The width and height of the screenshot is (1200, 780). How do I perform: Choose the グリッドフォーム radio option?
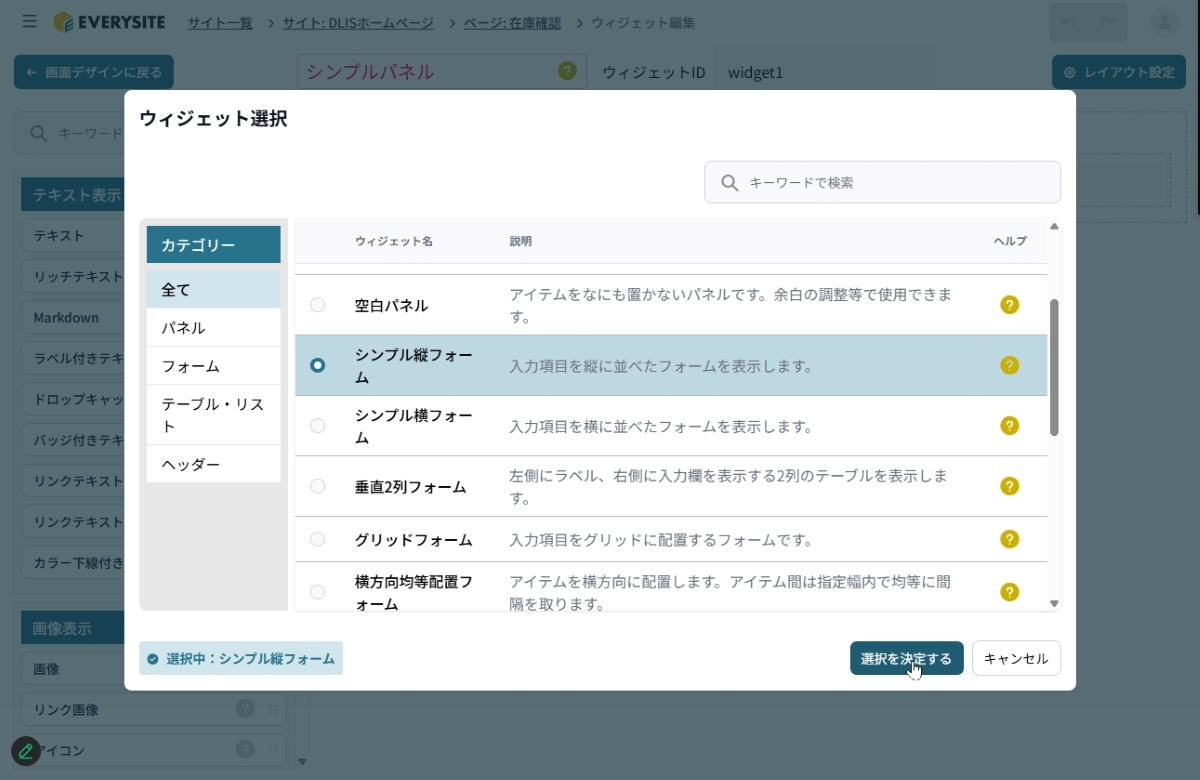pyautogui.click(x=318, y=540)
